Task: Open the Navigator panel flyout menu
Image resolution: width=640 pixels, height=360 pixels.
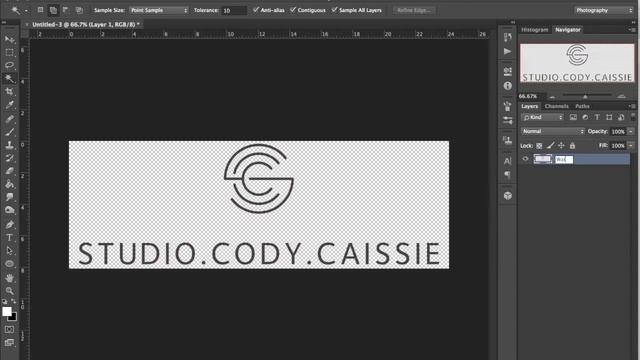Action: (x=632, y=30)
